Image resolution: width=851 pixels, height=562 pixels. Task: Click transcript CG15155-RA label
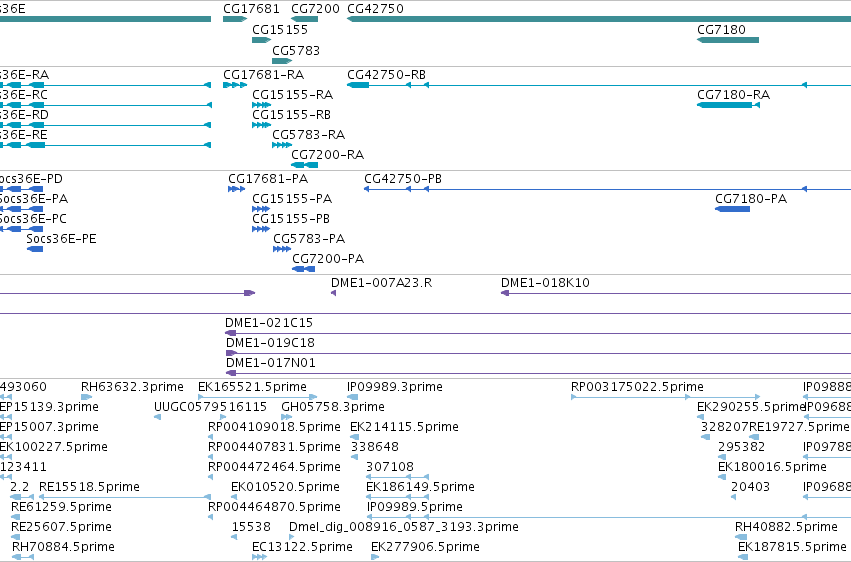click(x=293, y=95)
